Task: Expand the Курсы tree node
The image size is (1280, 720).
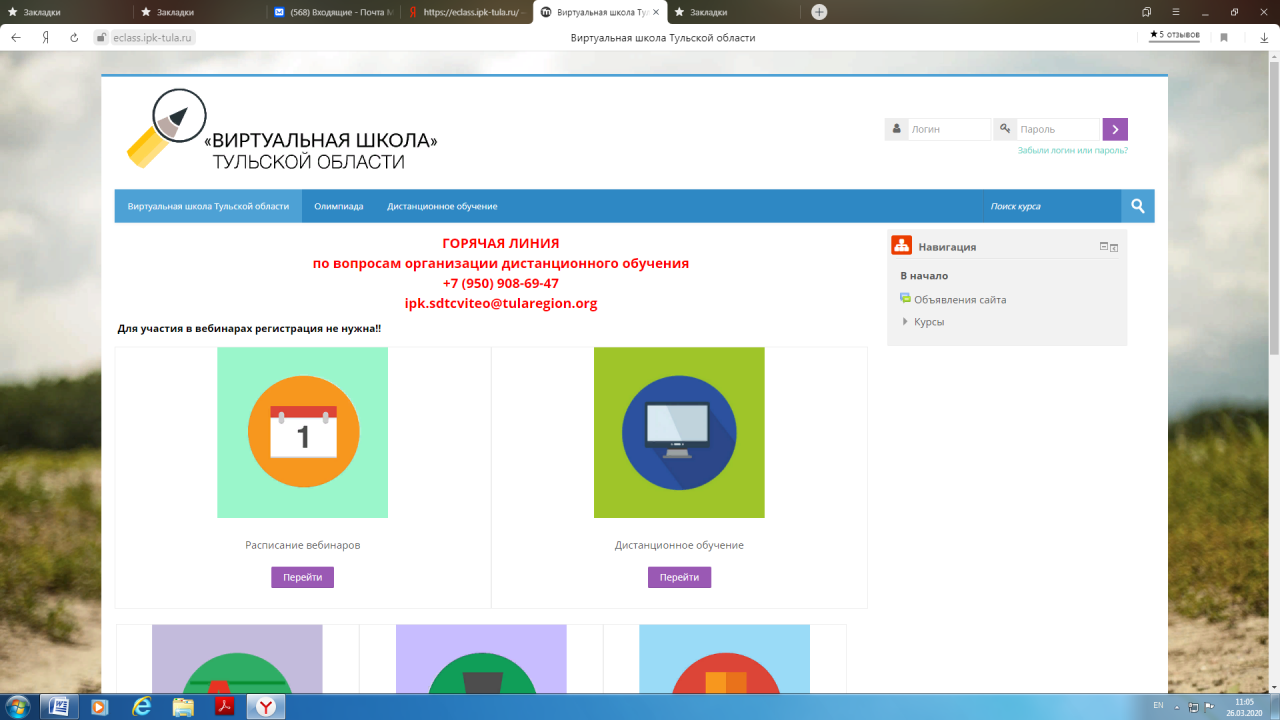Action: 905,322
